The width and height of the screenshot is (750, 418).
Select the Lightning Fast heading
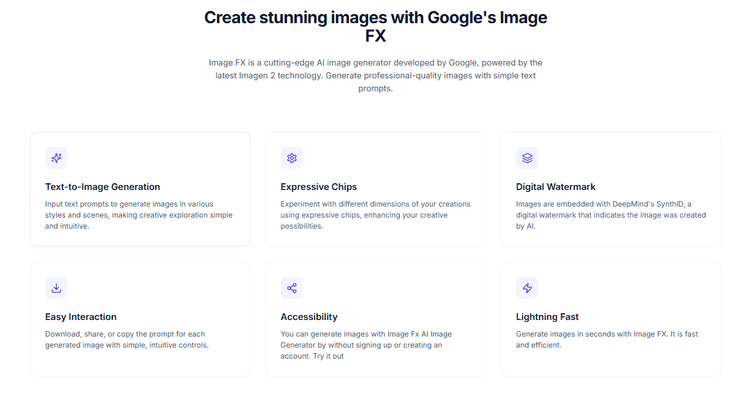(x=547, y=317)
